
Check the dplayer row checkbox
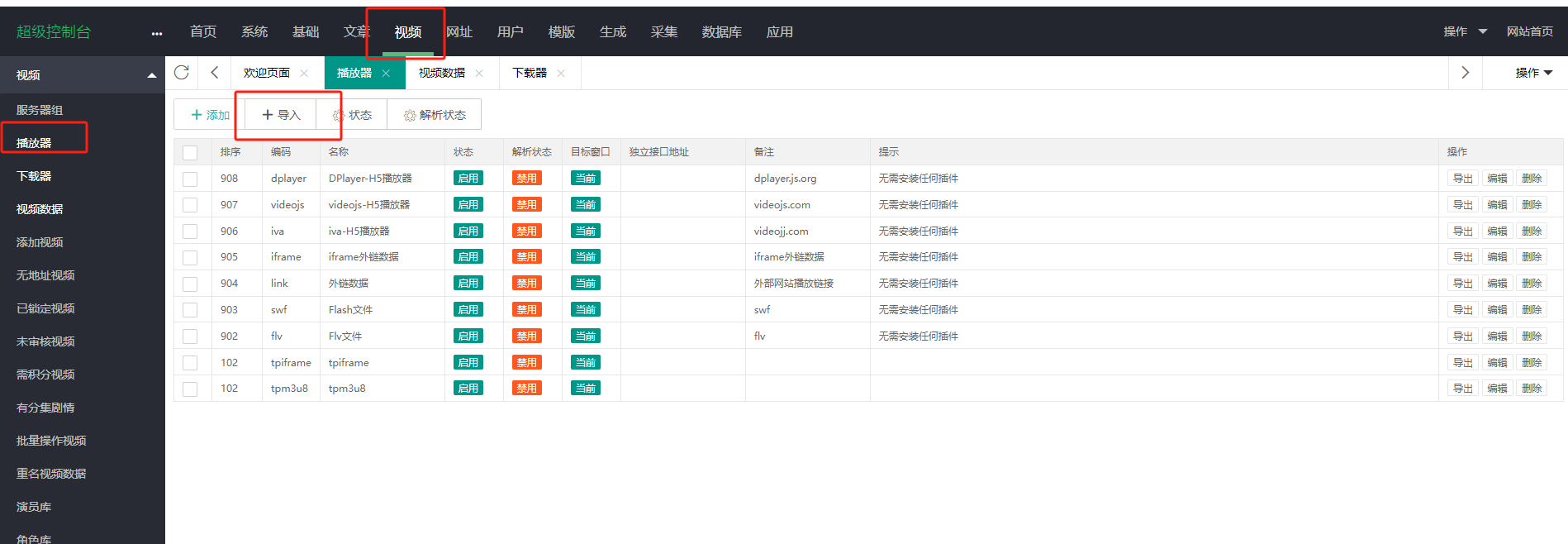tap(190, 179)
